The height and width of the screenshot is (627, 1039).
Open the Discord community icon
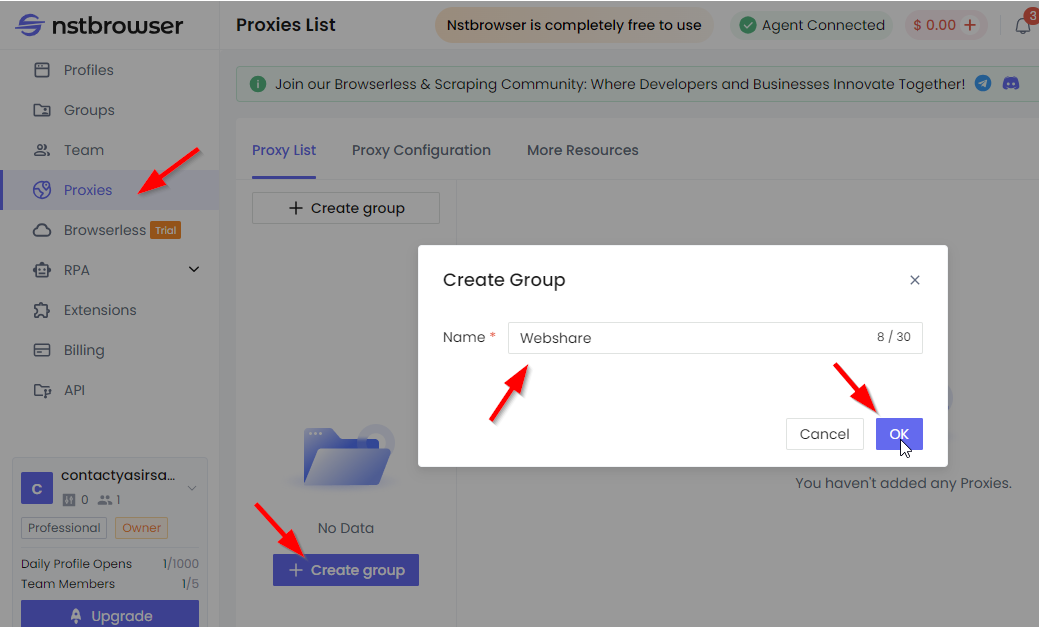(1011, 84)
